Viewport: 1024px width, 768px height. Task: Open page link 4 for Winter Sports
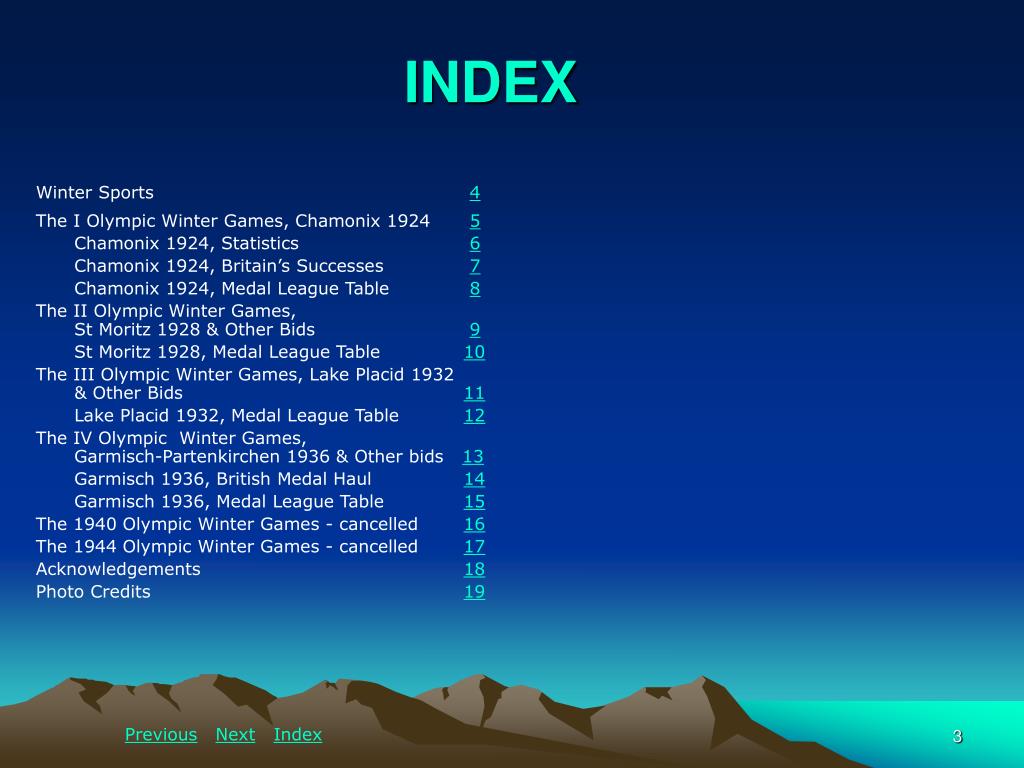click(x=475, y=193)
